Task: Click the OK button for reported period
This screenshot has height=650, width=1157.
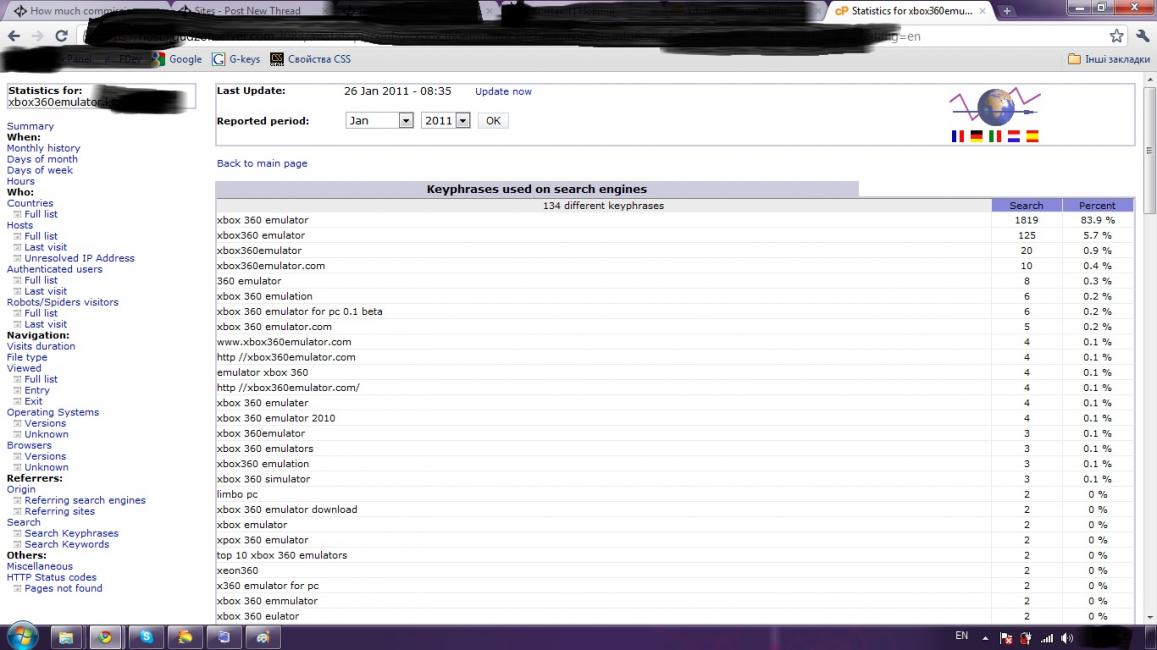Action: pos(493,120)
